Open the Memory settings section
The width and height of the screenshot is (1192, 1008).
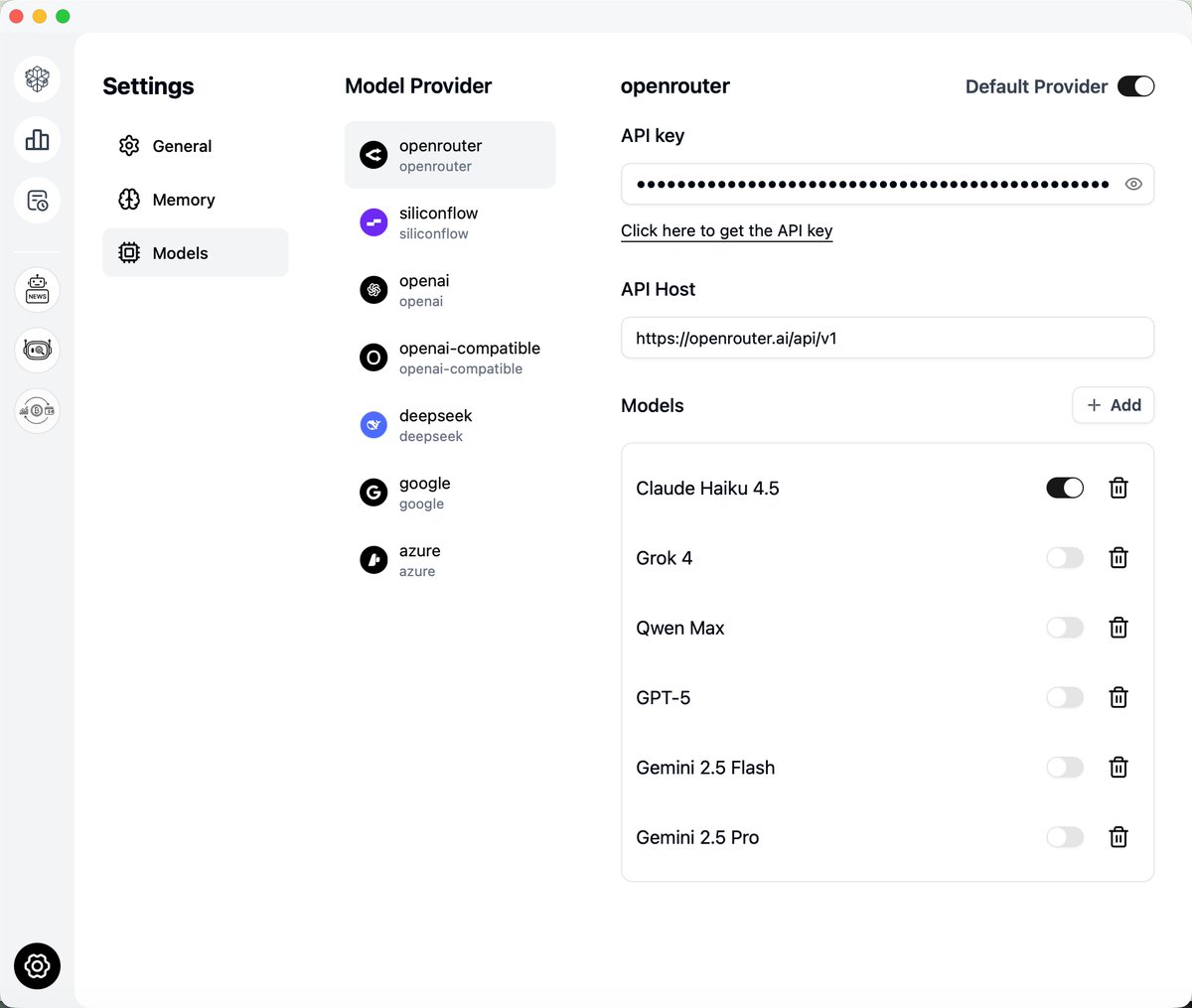tap(196, 200)
